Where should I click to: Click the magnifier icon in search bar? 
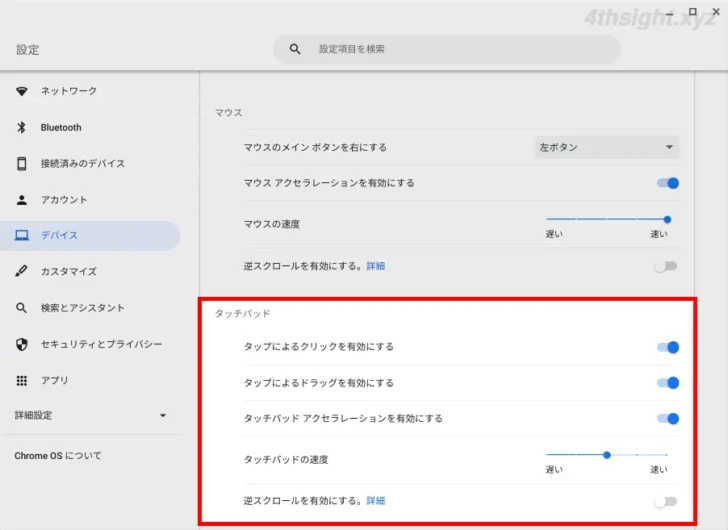(x=295, y=49)
